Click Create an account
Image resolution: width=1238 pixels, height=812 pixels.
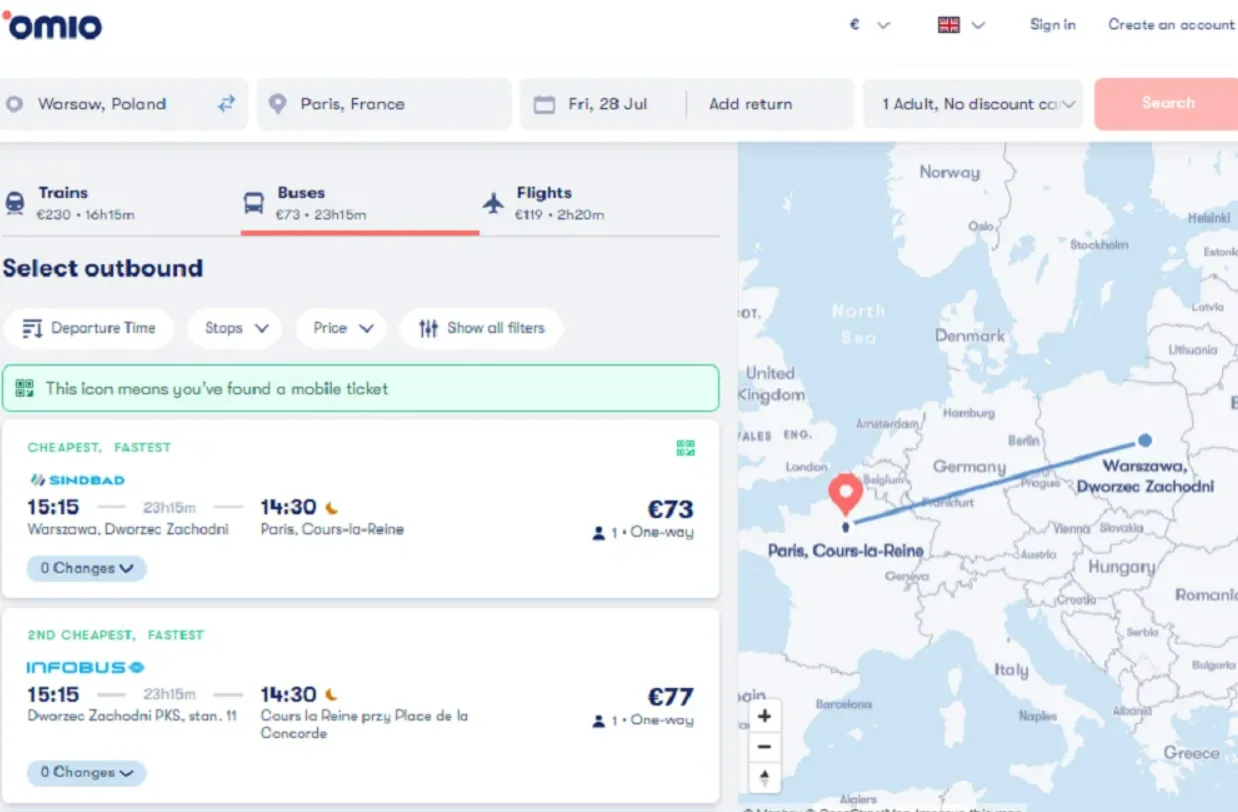pyautogui.click(x=1171, y=25)
